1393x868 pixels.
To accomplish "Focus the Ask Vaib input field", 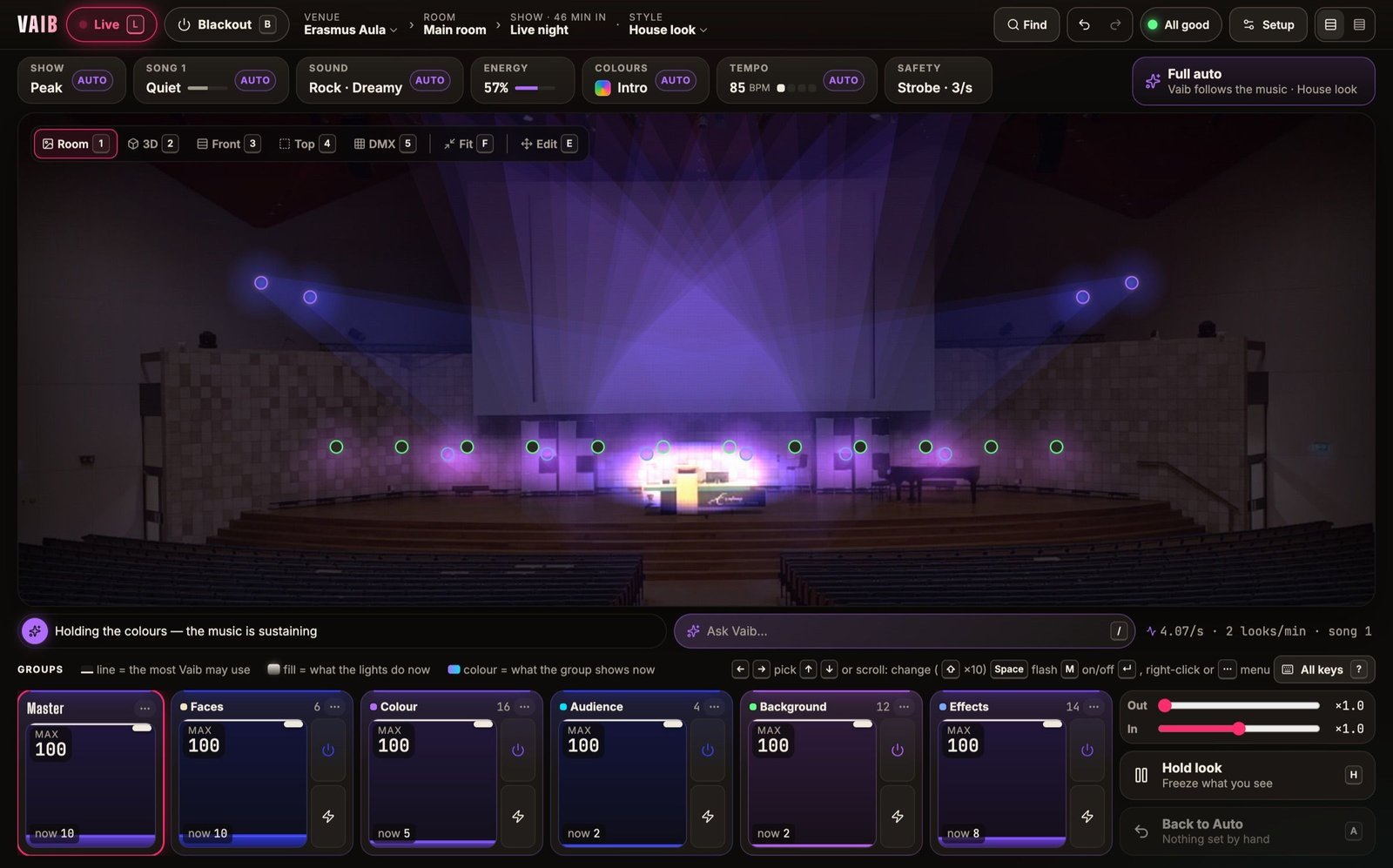I will (904, 631).
